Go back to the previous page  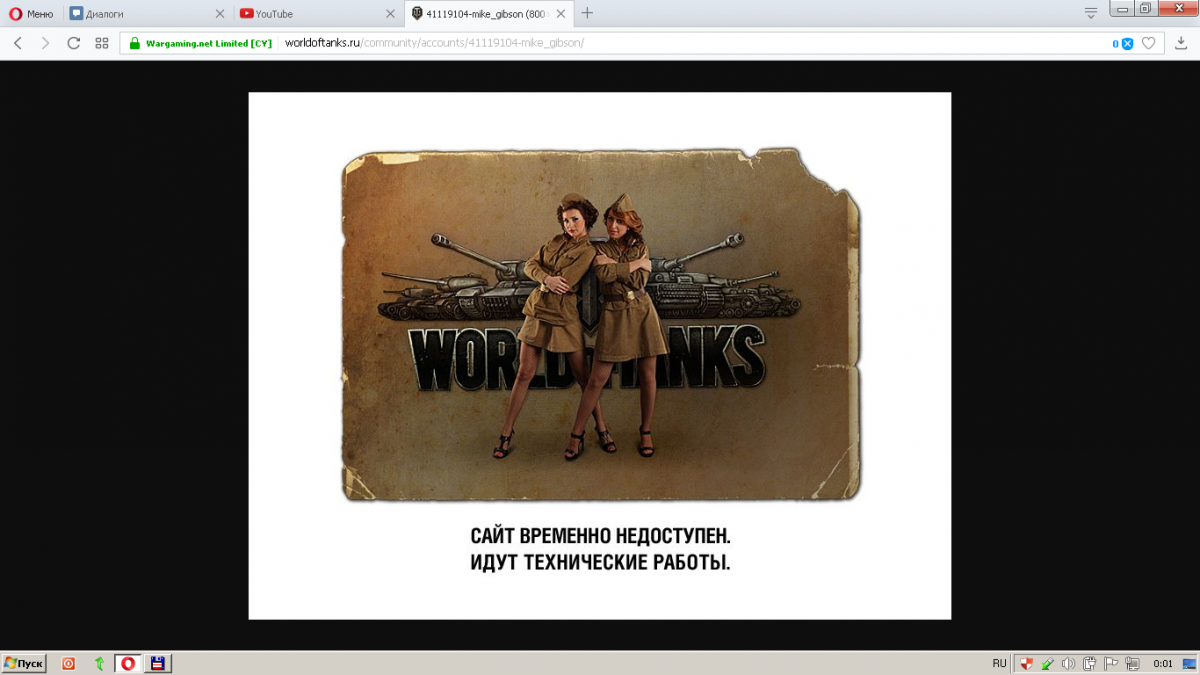pos(18,43)
